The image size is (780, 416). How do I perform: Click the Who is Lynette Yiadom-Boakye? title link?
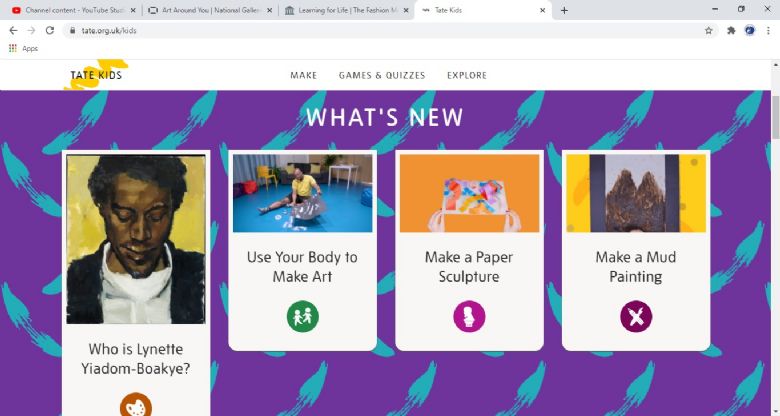[x=136, y=359]
